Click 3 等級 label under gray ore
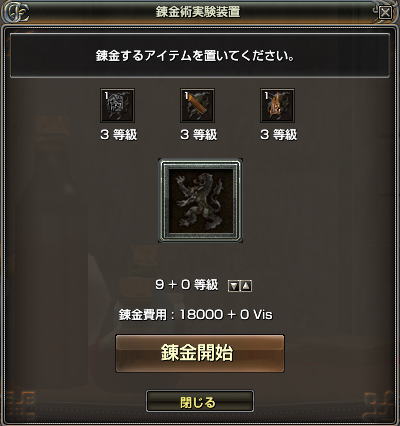This screenshot has width=400, height=426. click(x=119, y=135)
